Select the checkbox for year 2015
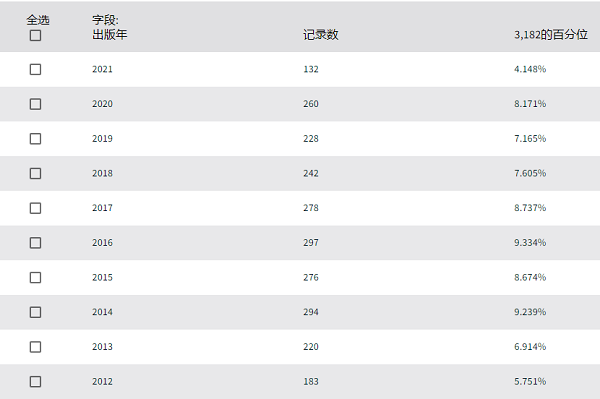The height and width of the screenshot is (399, 600). coord(36,277)
